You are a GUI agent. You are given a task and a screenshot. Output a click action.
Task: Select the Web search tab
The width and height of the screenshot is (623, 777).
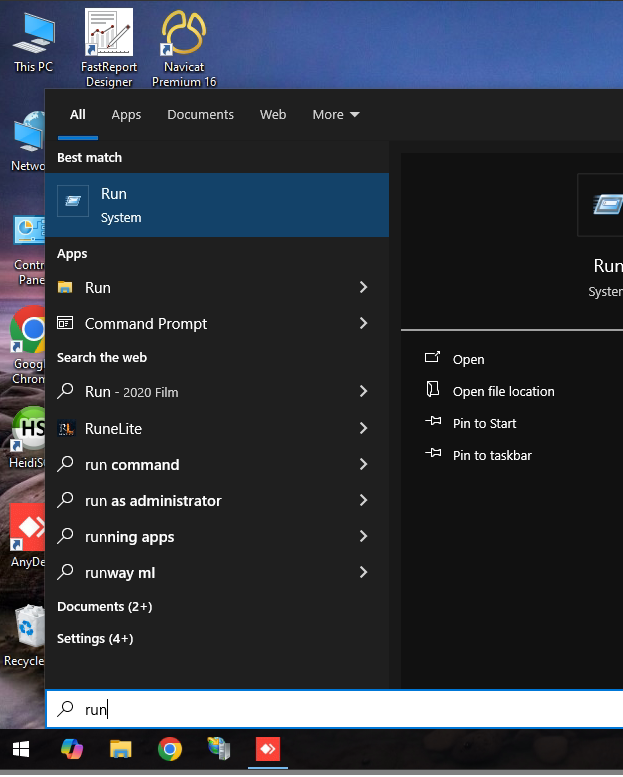[273, 115]
